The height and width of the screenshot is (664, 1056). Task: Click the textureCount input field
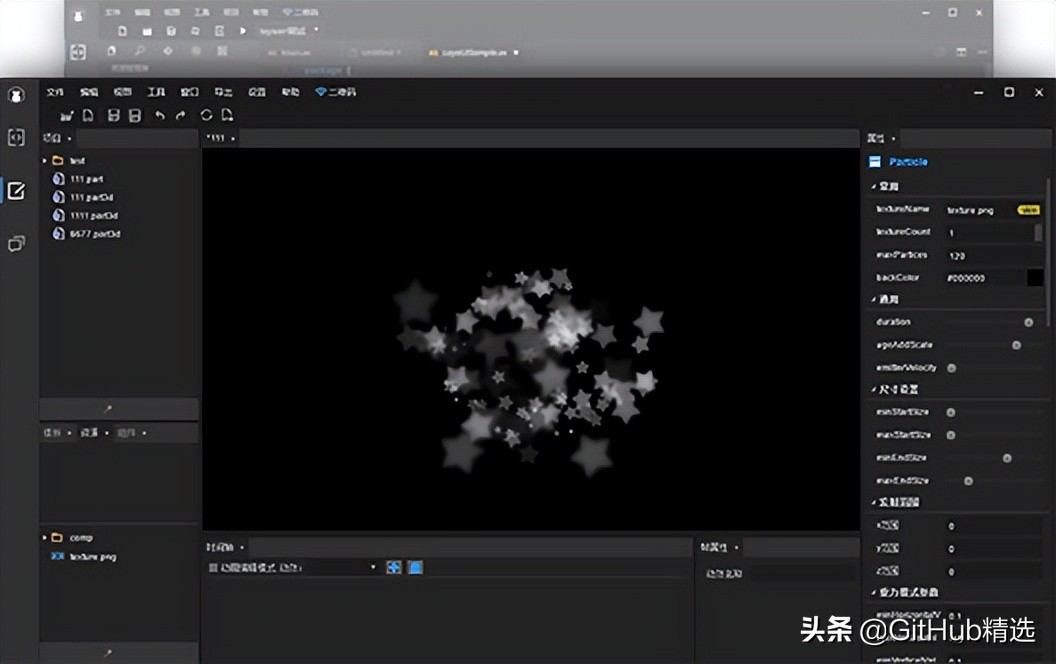click(990, 232)
